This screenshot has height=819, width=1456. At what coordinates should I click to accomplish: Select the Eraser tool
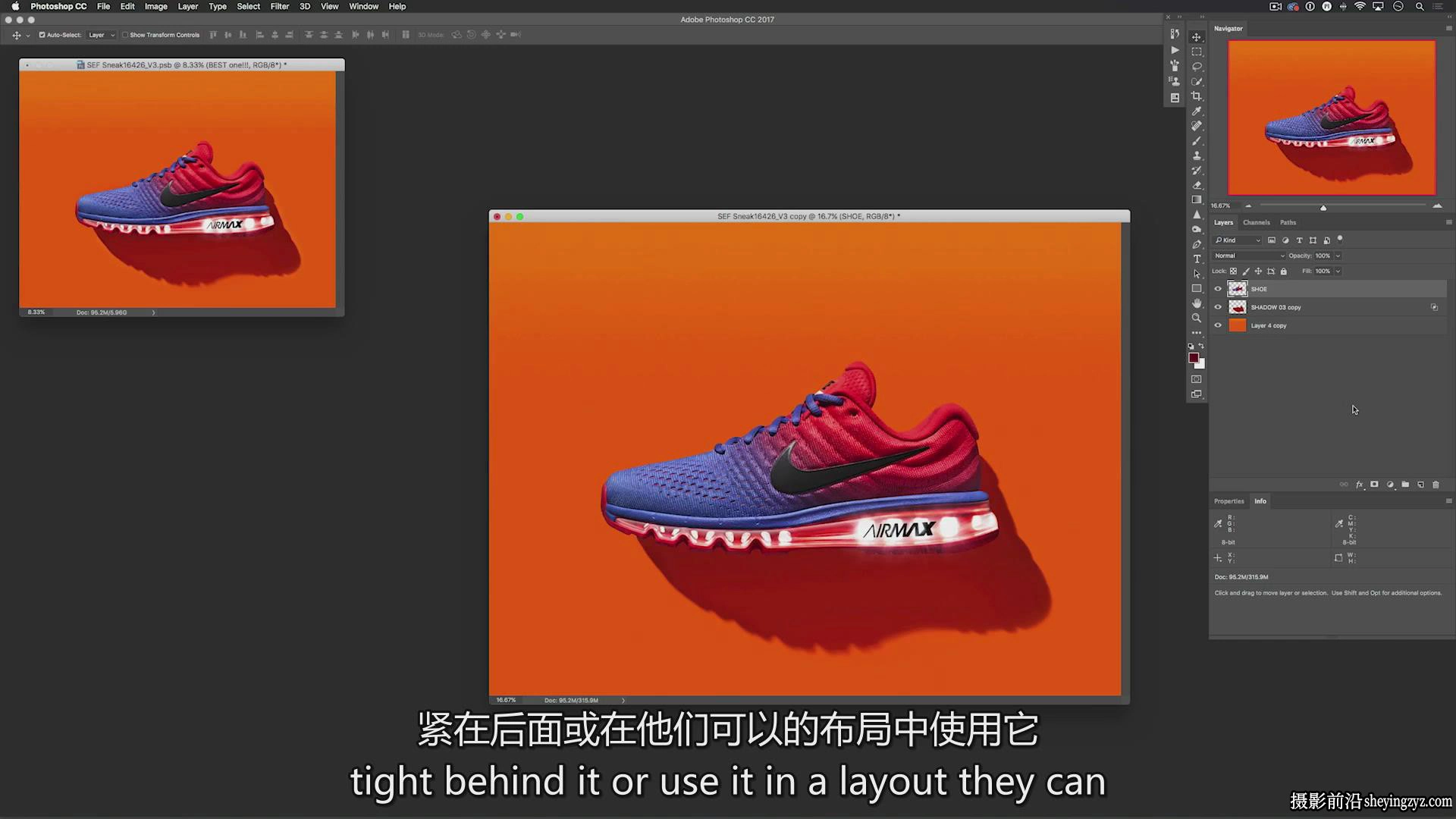tap(1197, 185)
